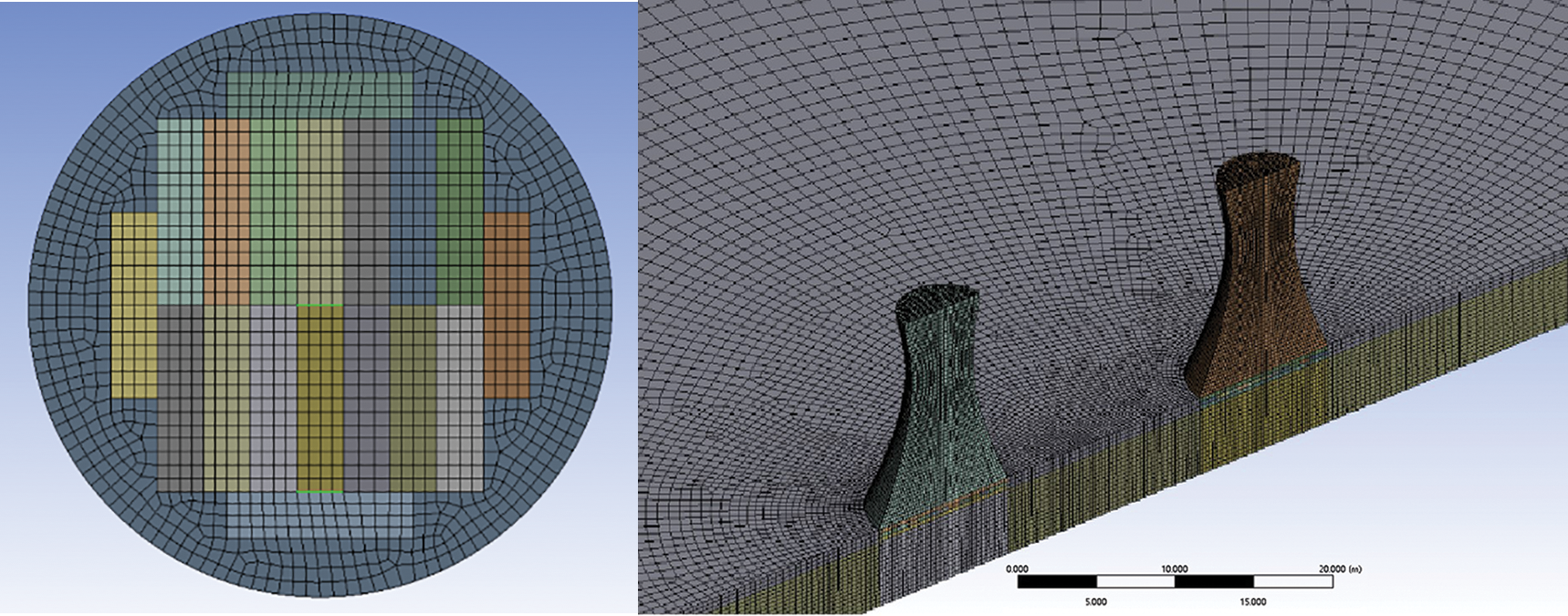Pick the yellow block on the circle's far left
1568x616 pixels.
tap(134, 306)
